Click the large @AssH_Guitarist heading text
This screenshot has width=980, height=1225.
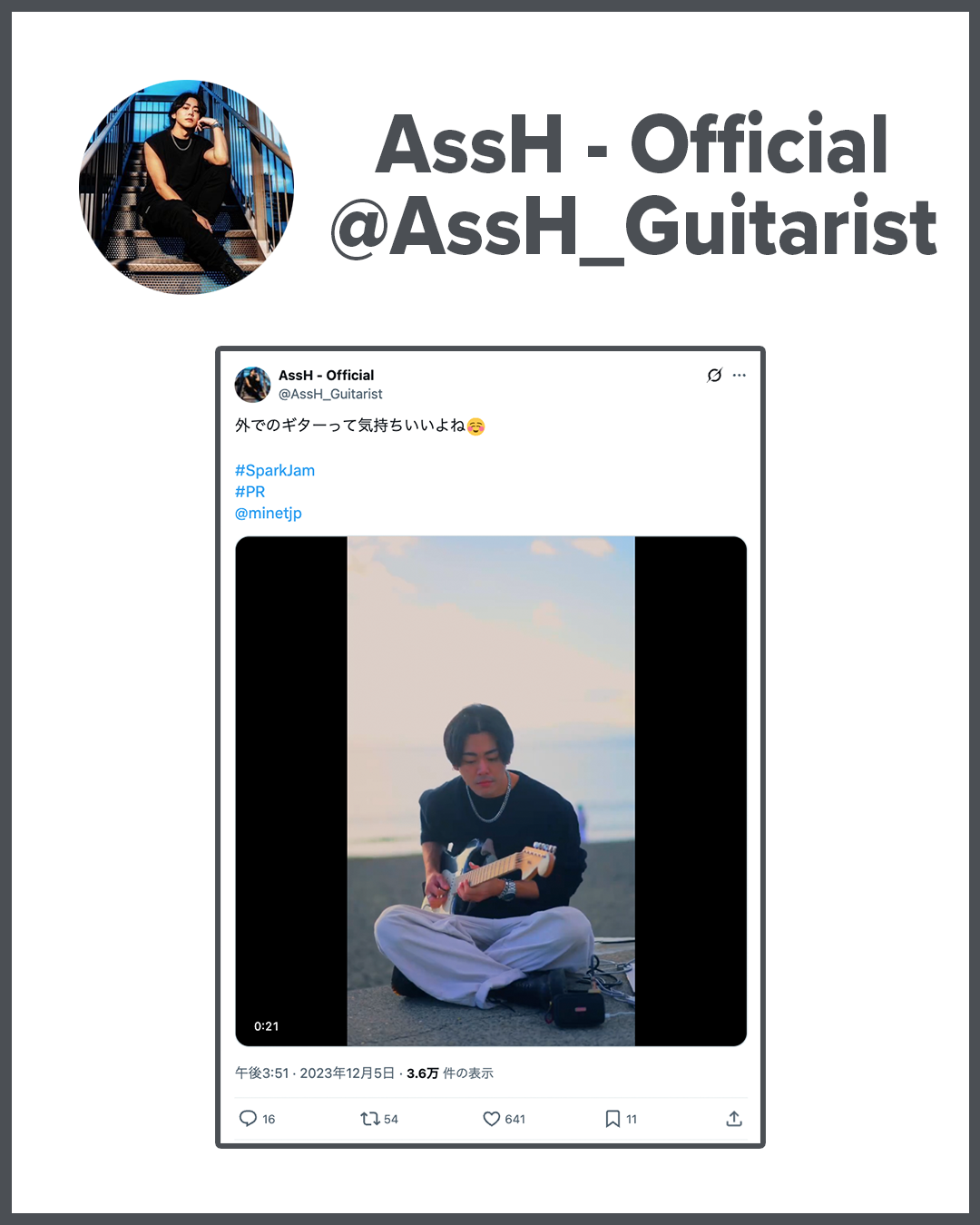[x=633, y=227]
